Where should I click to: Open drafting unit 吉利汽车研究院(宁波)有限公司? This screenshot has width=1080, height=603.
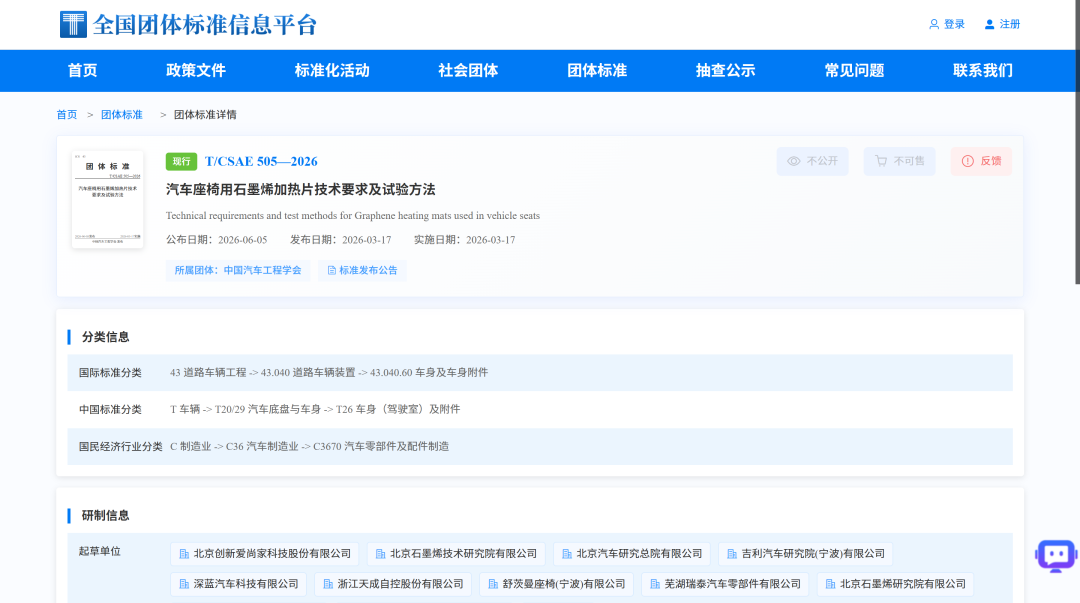[x=806, y=554]
